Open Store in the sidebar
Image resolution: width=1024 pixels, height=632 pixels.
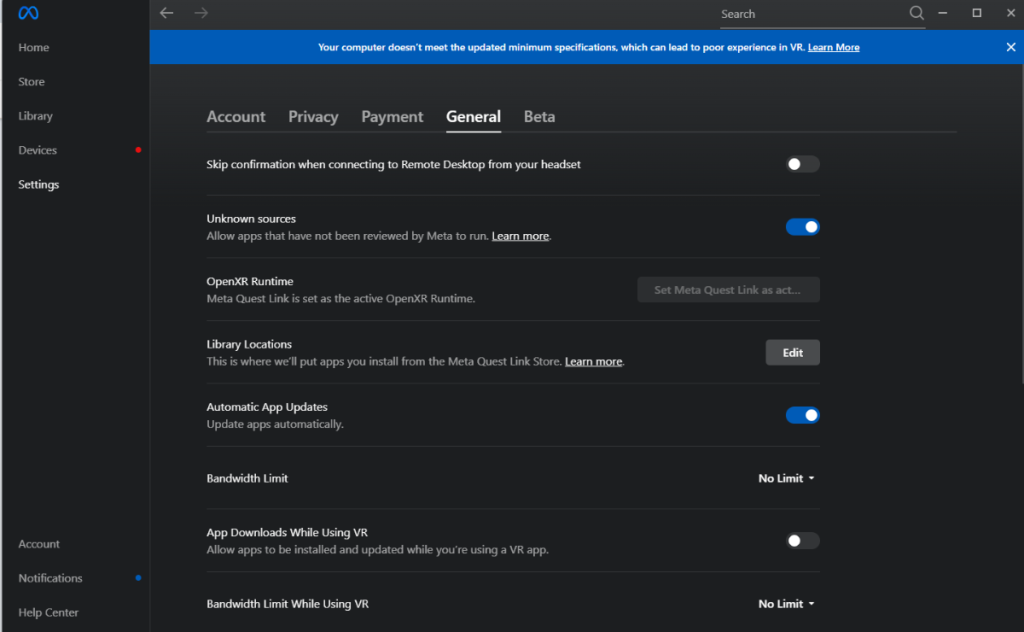(x=31, y=82)
